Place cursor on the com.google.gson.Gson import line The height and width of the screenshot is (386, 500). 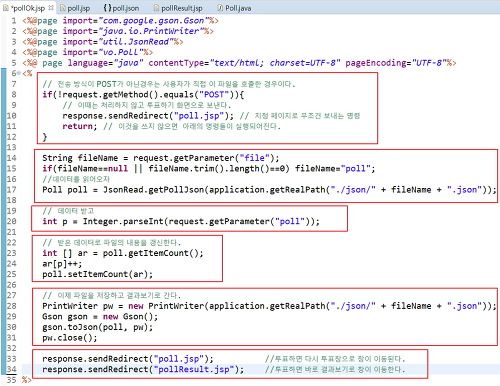pos(120,21)
